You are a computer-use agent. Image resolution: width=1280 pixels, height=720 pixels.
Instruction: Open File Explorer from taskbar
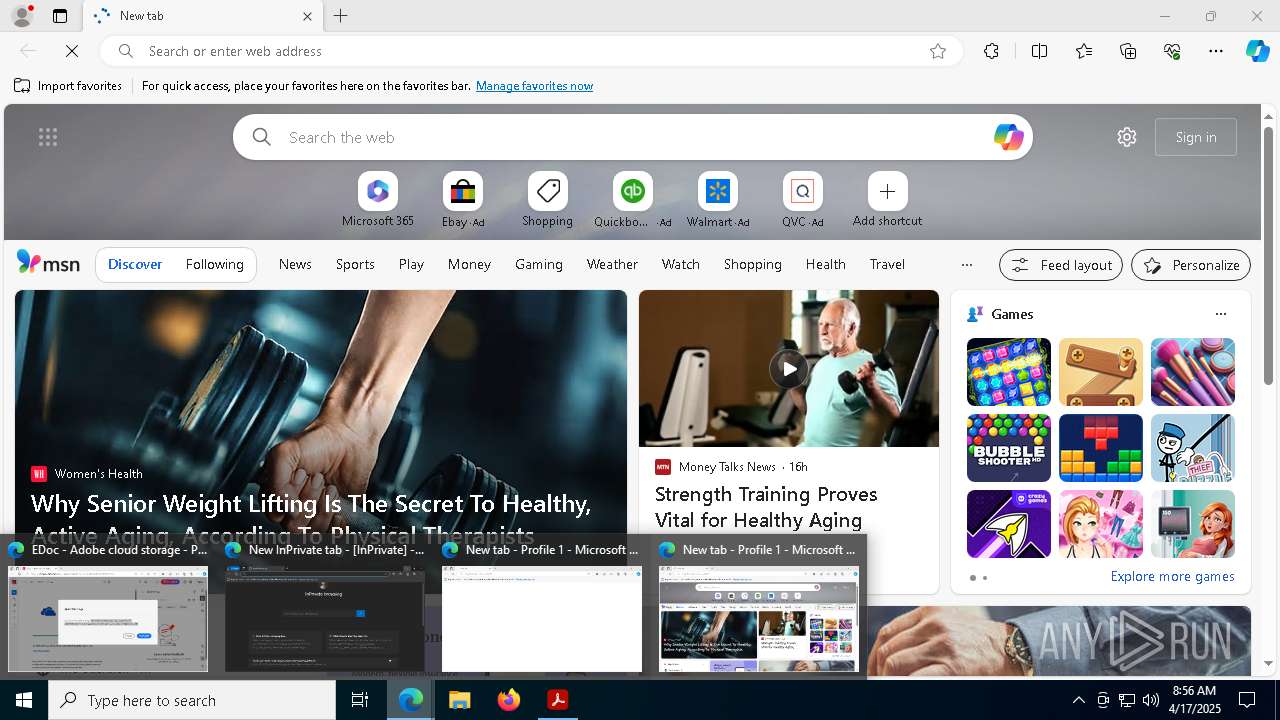point(459,700)
